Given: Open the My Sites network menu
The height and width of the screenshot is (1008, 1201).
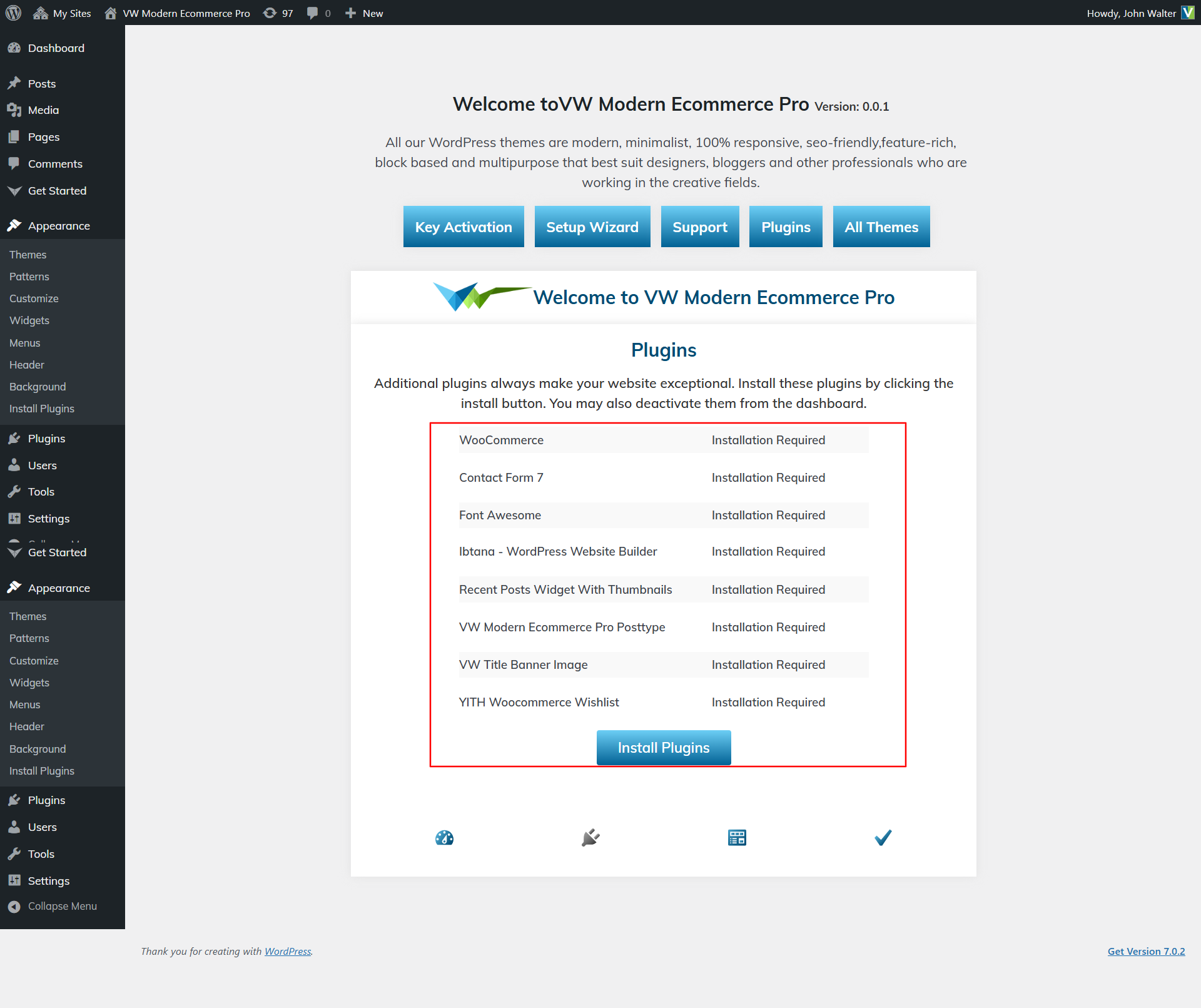Looking at the screenshot, I should 62,13.
